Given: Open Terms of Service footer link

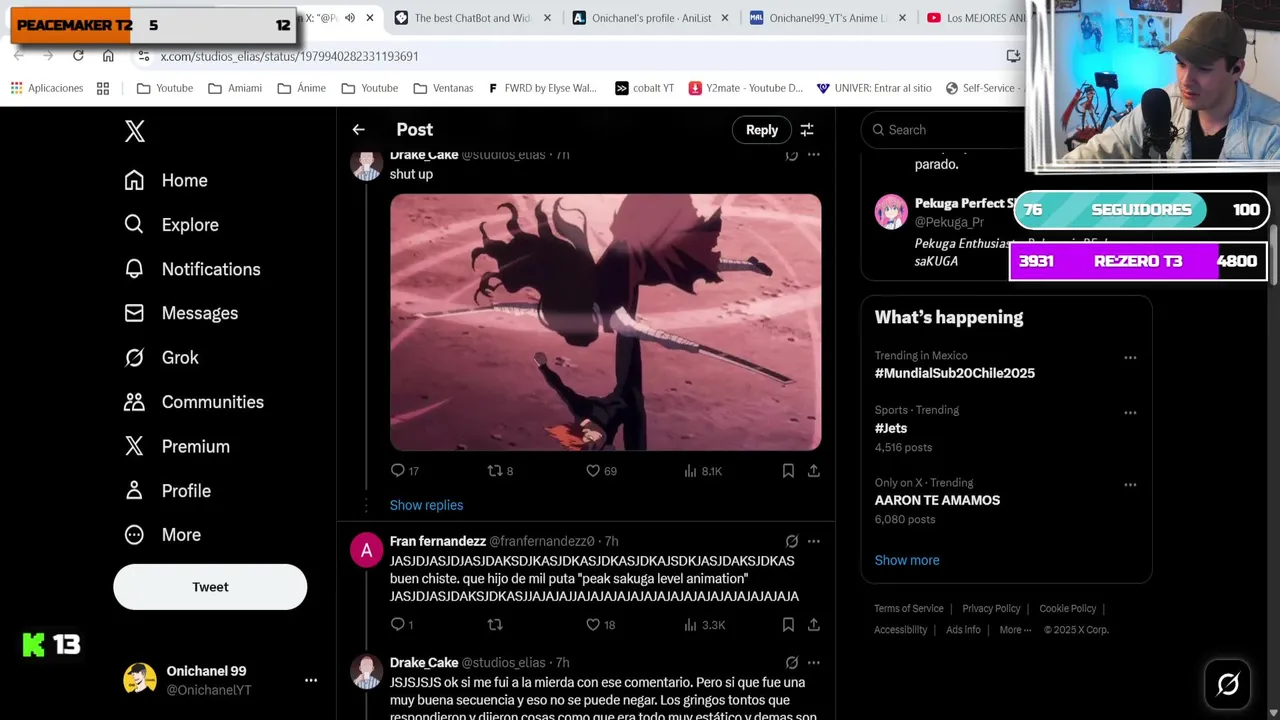Looking at the screenshot, I should 908,608.
